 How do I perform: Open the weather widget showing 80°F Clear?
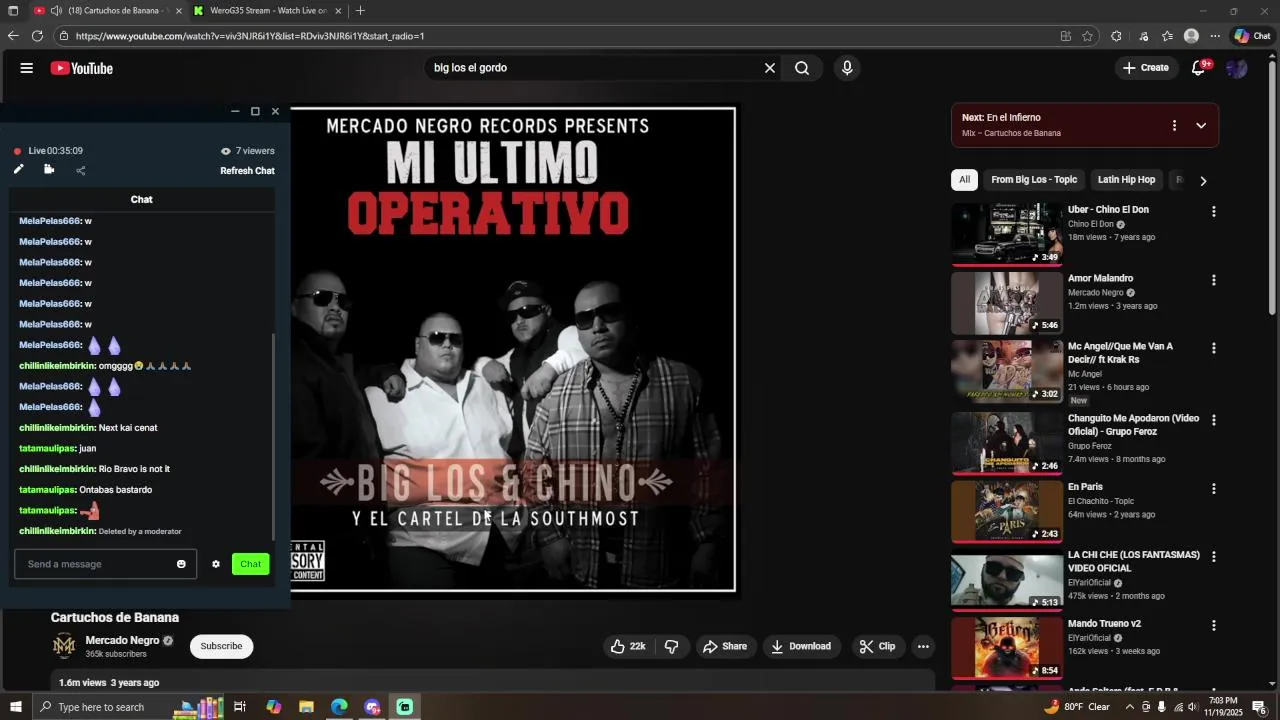[1078, 707]
